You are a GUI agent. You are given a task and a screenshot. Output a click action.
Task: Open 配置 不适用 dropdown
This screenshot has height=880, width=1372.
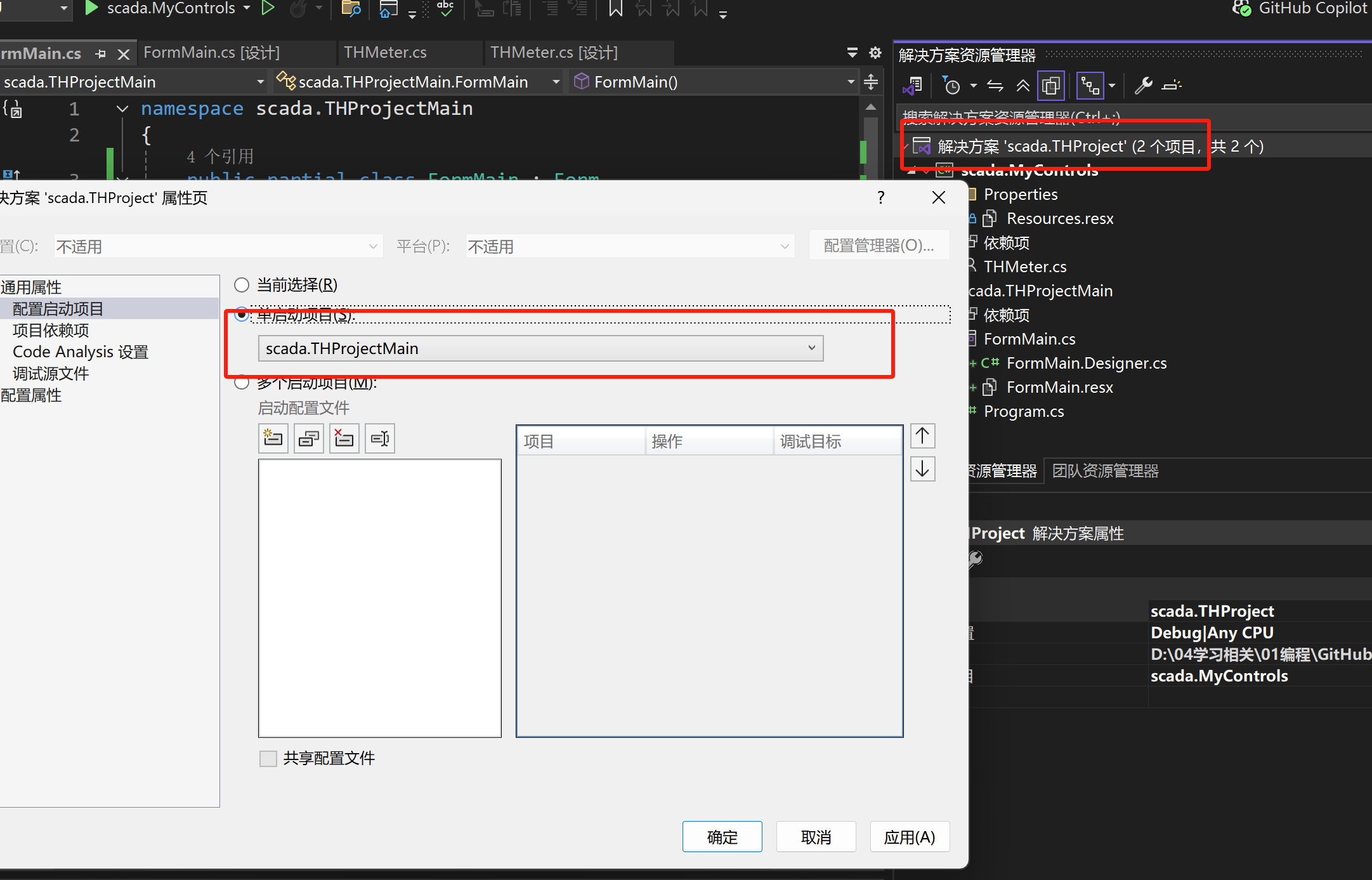click(218, 246)
